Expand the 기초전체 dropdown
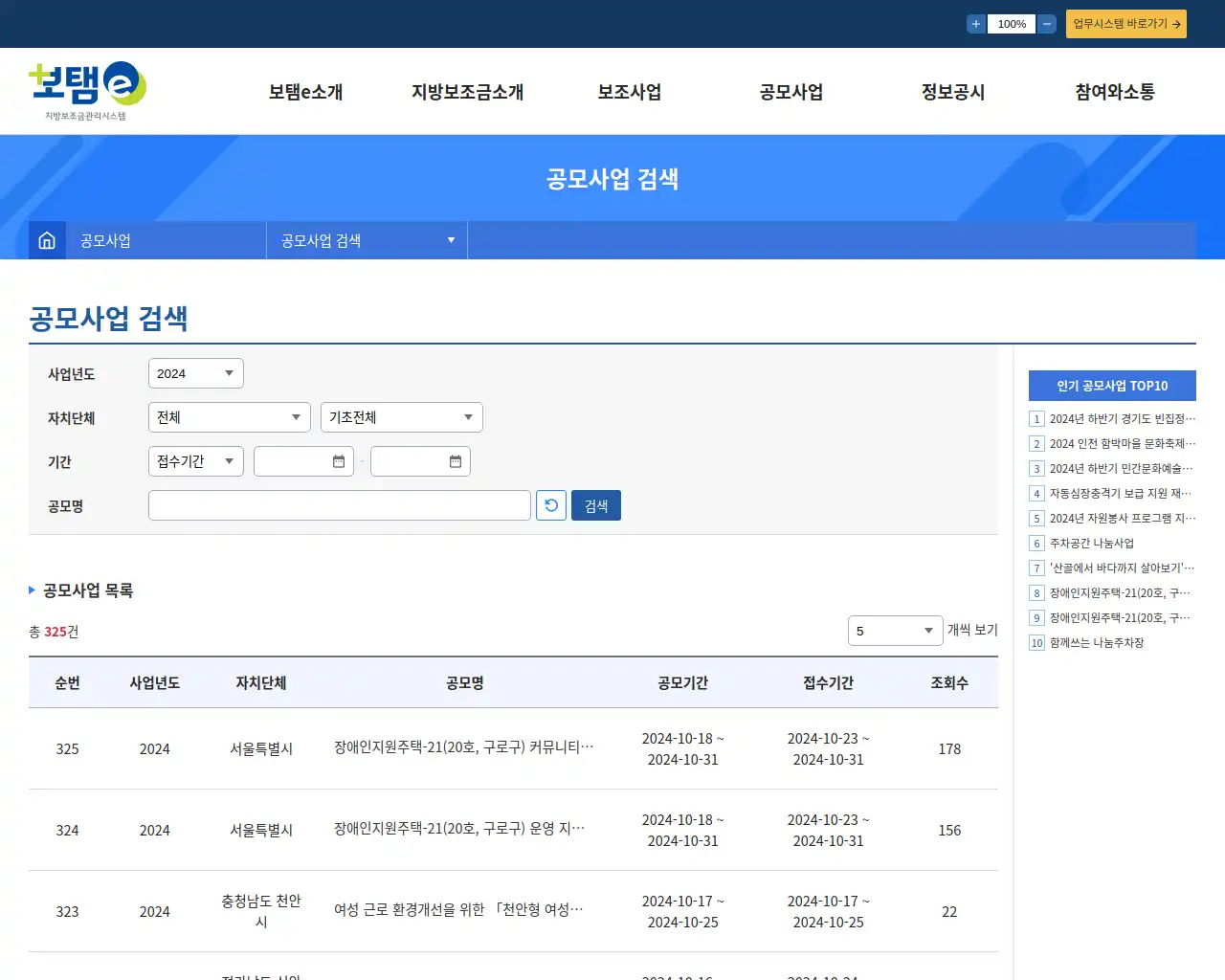Viewport: 1225px width, 980px height. coord(402,417)
